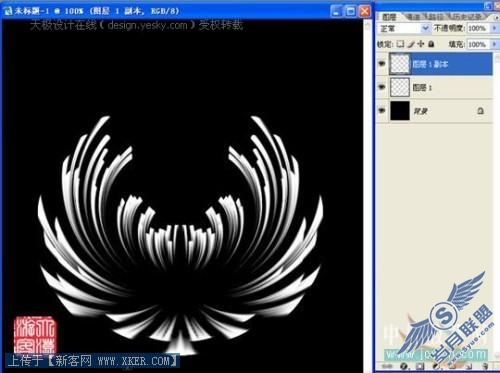500x373 pixels.
Task: Toggle lock all padlock icon
Action: click(431, 44)
